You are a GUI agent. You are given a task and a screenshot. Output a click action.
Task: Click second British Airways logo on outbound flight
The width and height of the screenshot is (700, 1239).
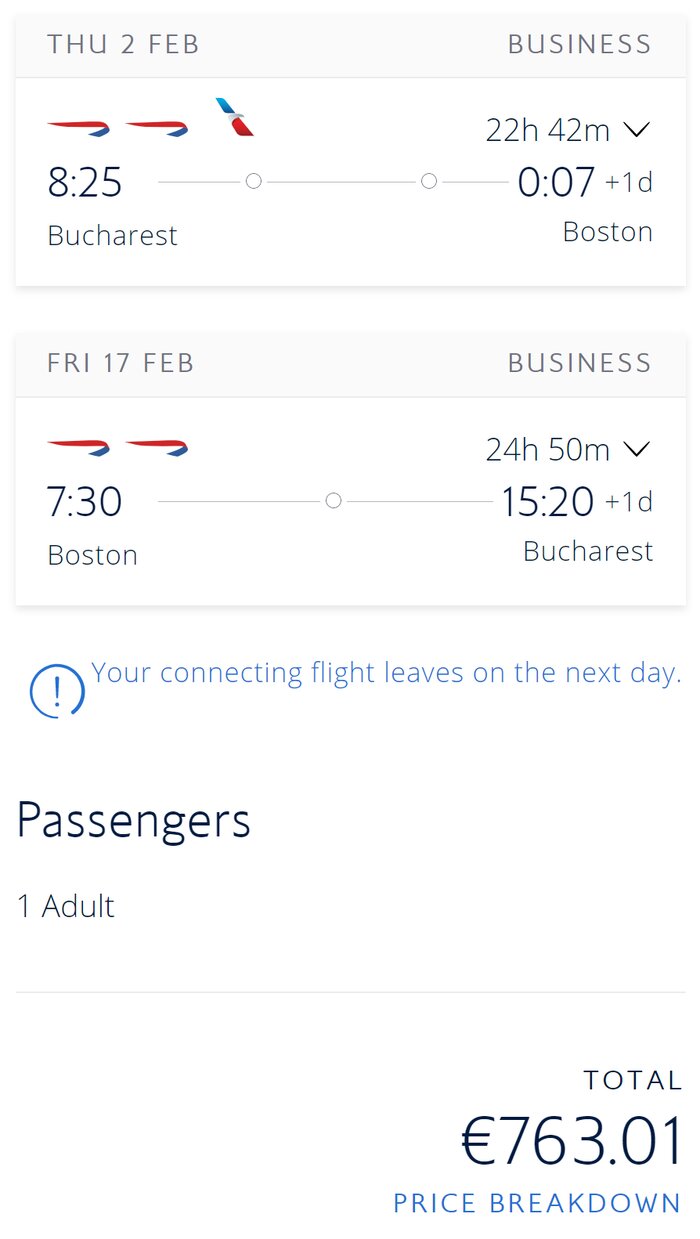pos(157,128)
